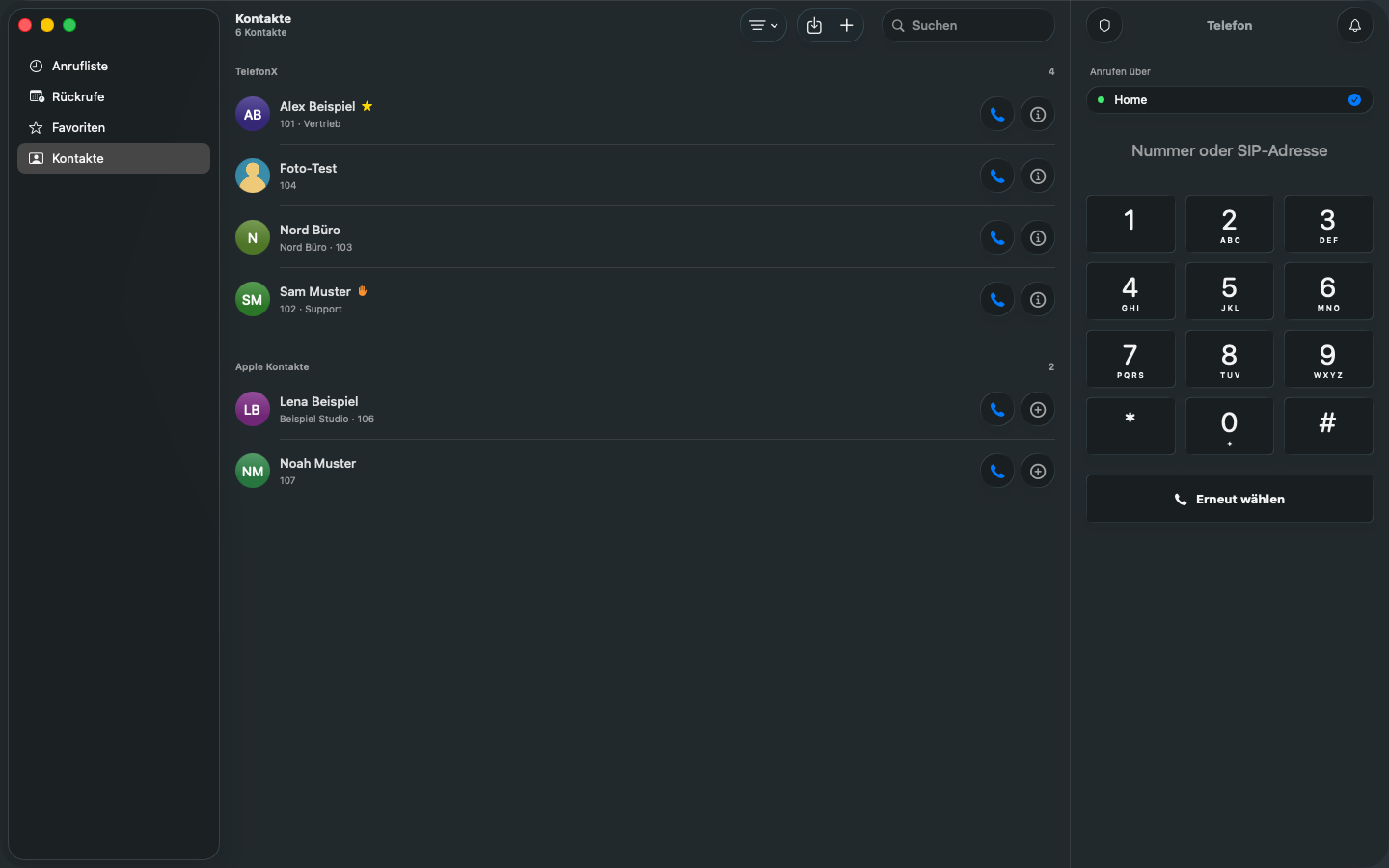
Task: Click the Apple Kontakte section header
Action: pos(272,366)
